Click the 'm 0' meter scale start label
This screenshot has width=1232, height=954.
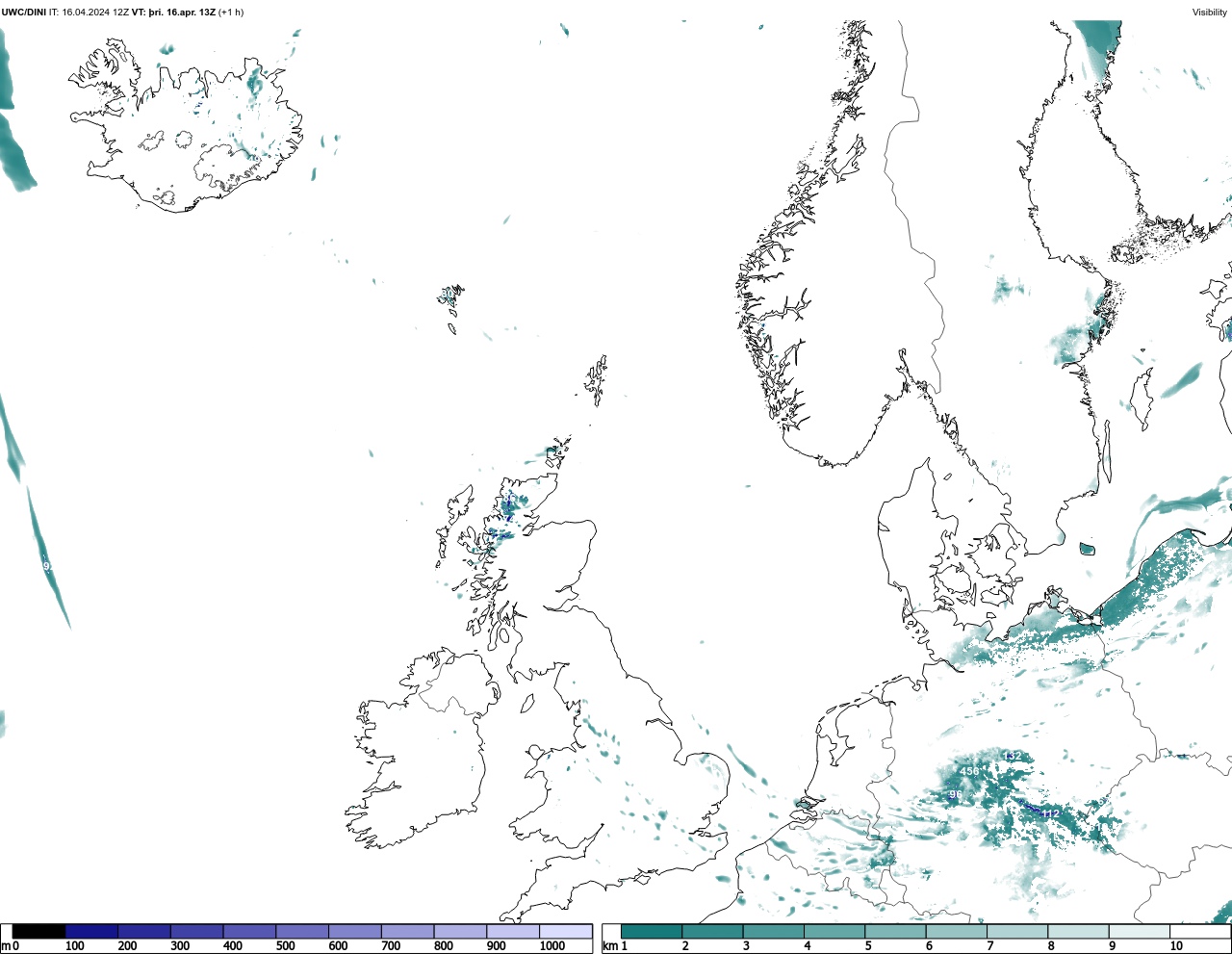click(10, 946)
